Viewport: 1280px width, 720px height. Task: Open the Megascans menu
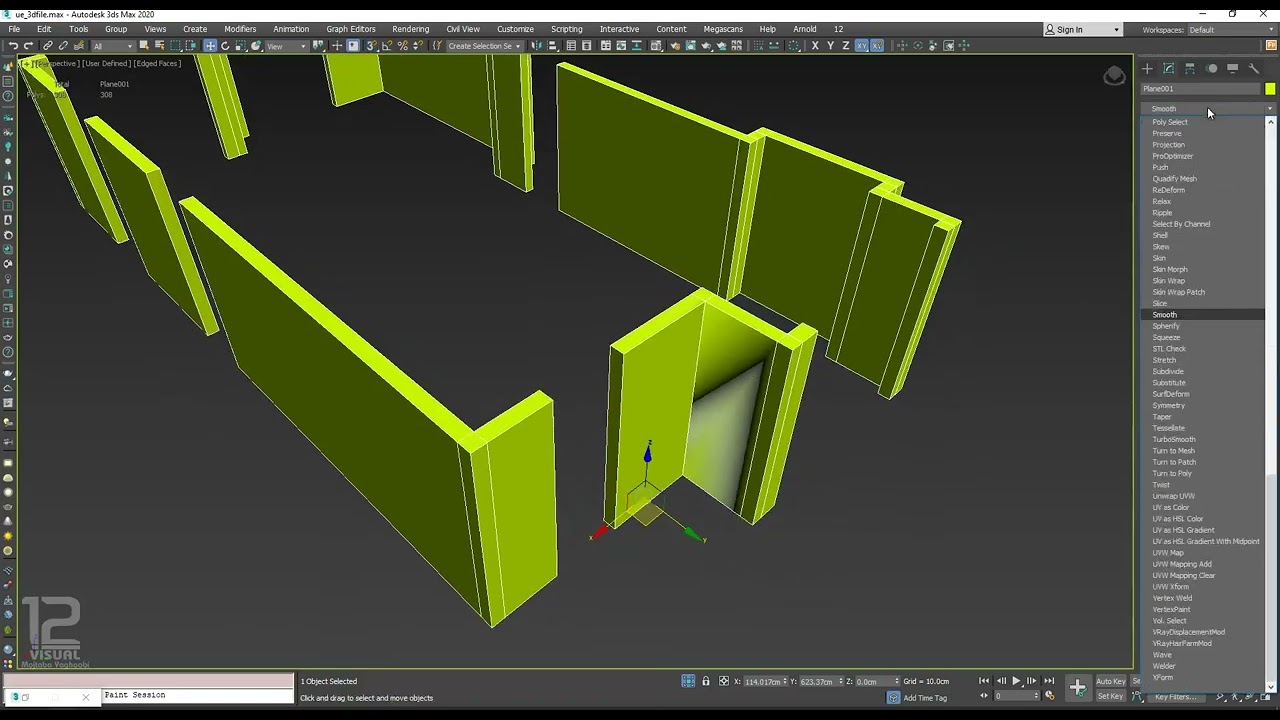[x=723, y=29]
